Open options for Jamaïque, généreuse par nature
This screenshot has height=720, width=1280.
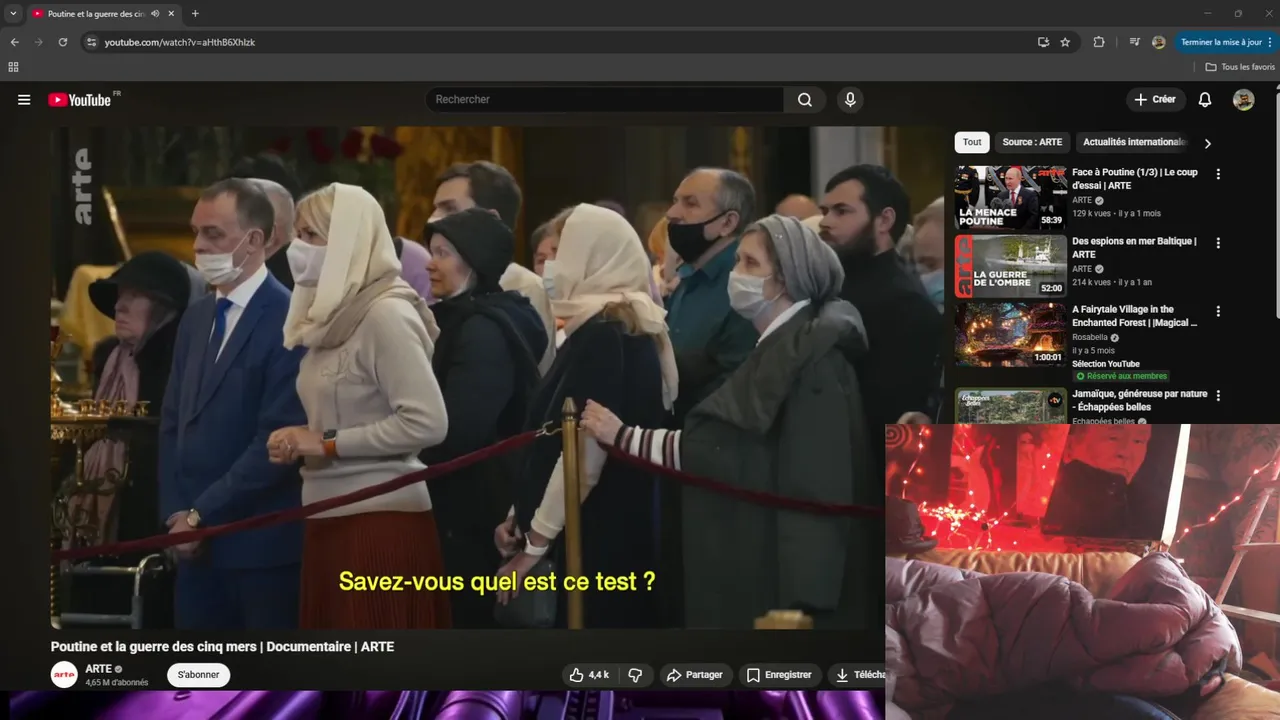tap(1218, 396)
